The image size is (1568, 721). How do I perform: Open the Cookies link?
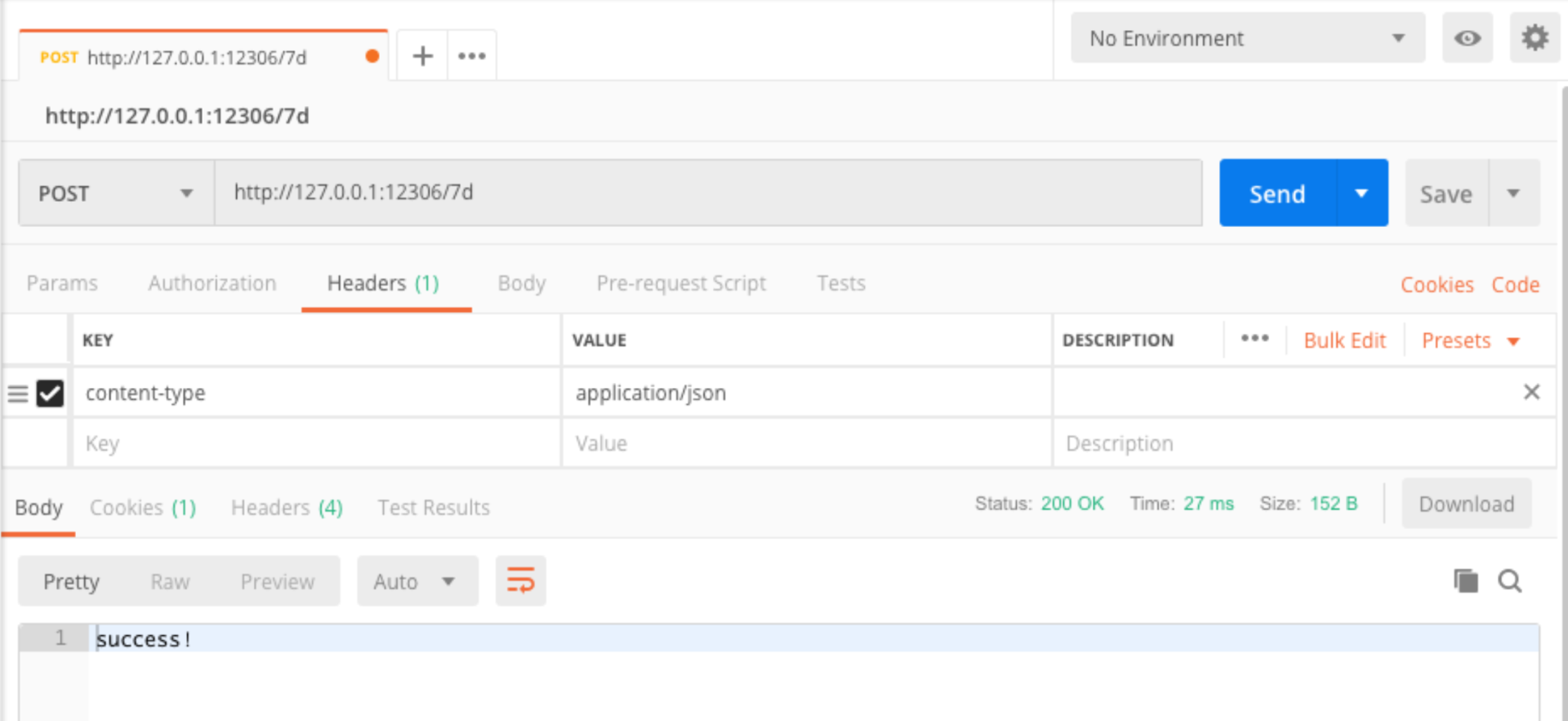point(1437,284)
